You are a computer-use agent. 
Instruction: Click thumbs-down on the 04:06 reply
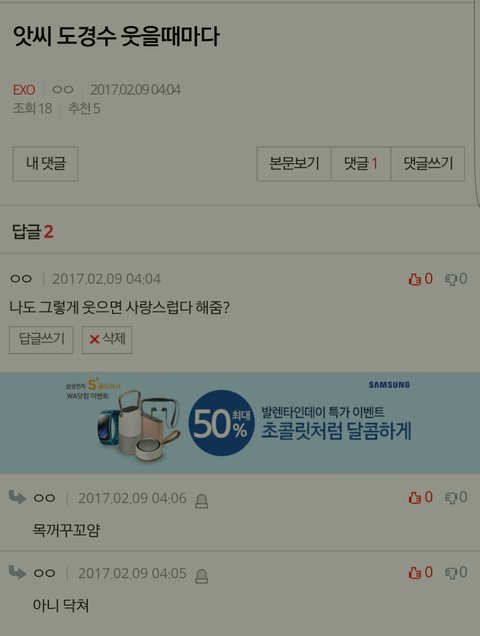456,497
